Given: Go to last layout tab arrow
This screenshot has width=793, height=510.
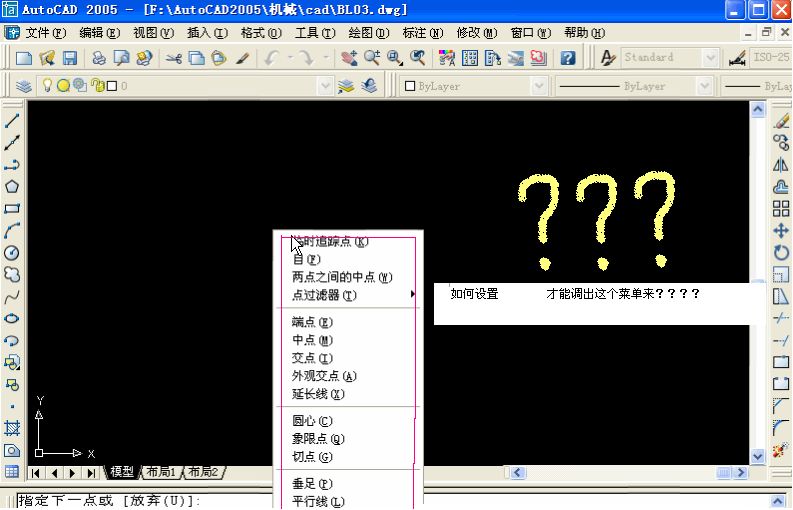Looking at the screenshot, I should pyautogui.click(x=91, y=473).
